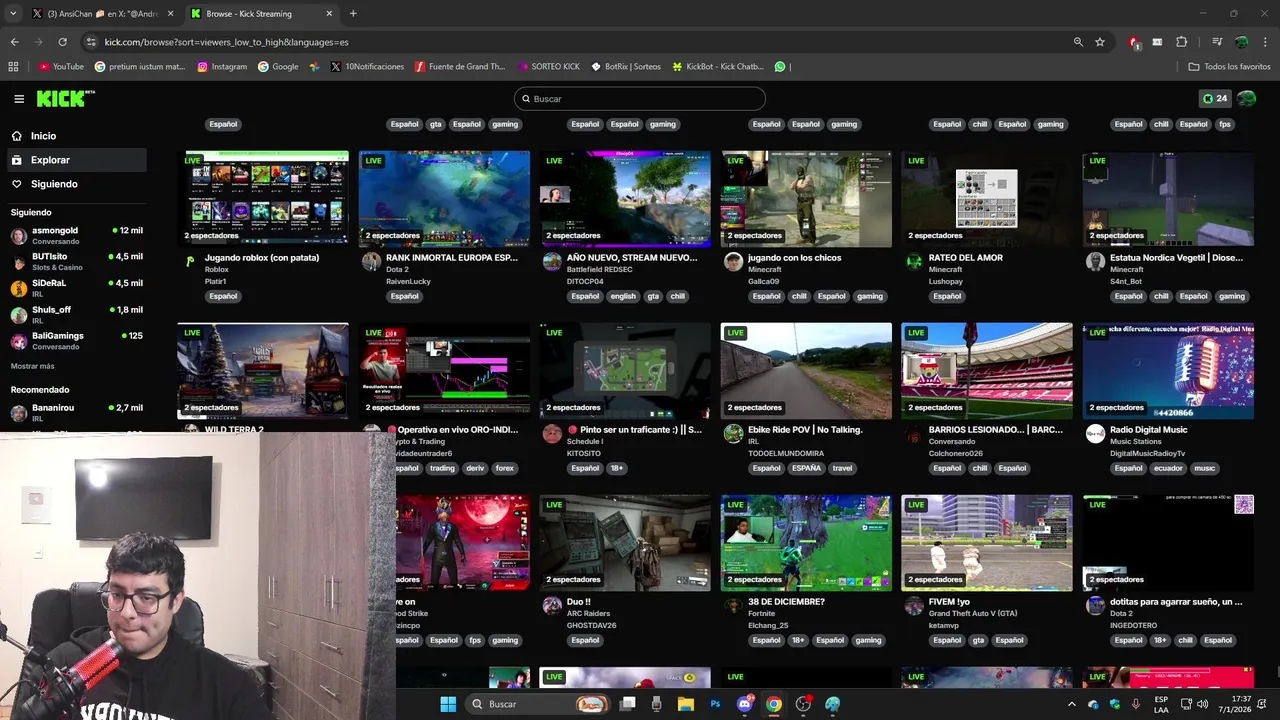Open the 24 points balance button

click(1215, 99)
